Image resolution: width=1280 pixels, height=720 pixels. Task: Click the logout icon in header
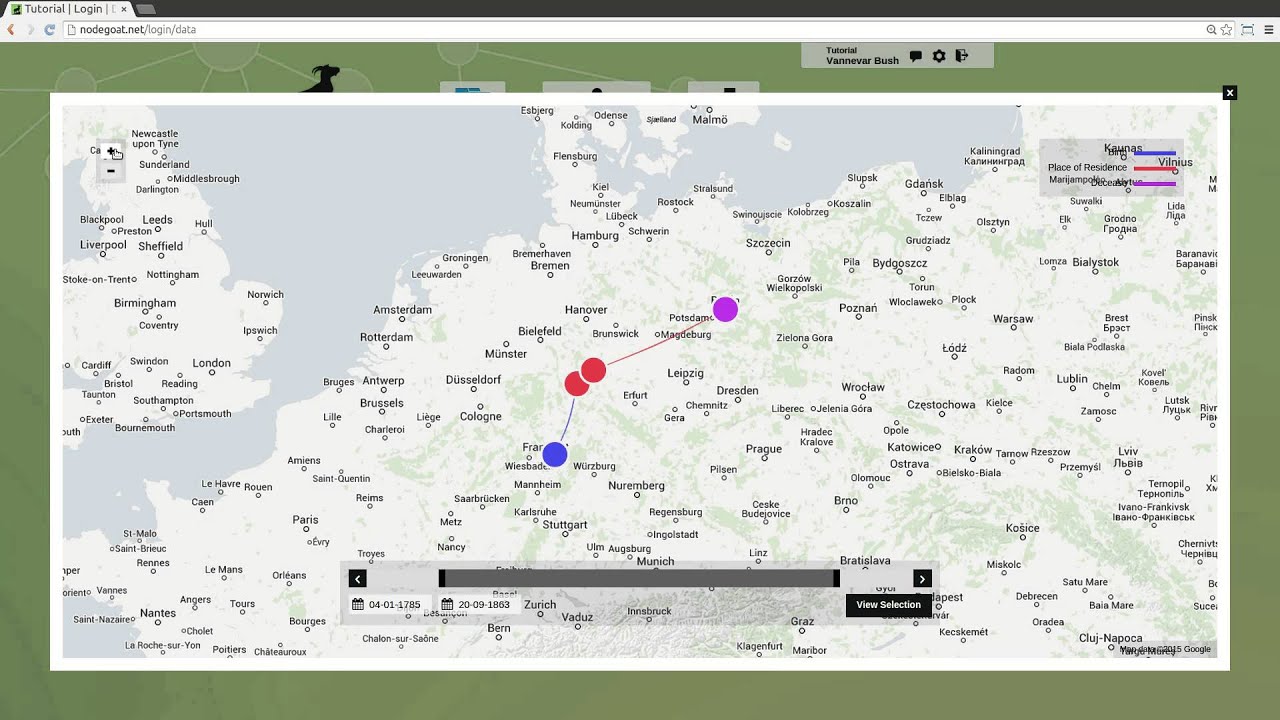962,56
